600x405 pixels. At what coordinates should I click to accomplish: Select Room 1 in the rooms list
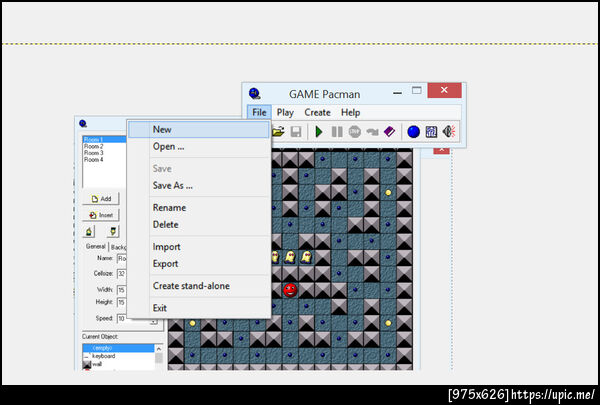(105, 139)
